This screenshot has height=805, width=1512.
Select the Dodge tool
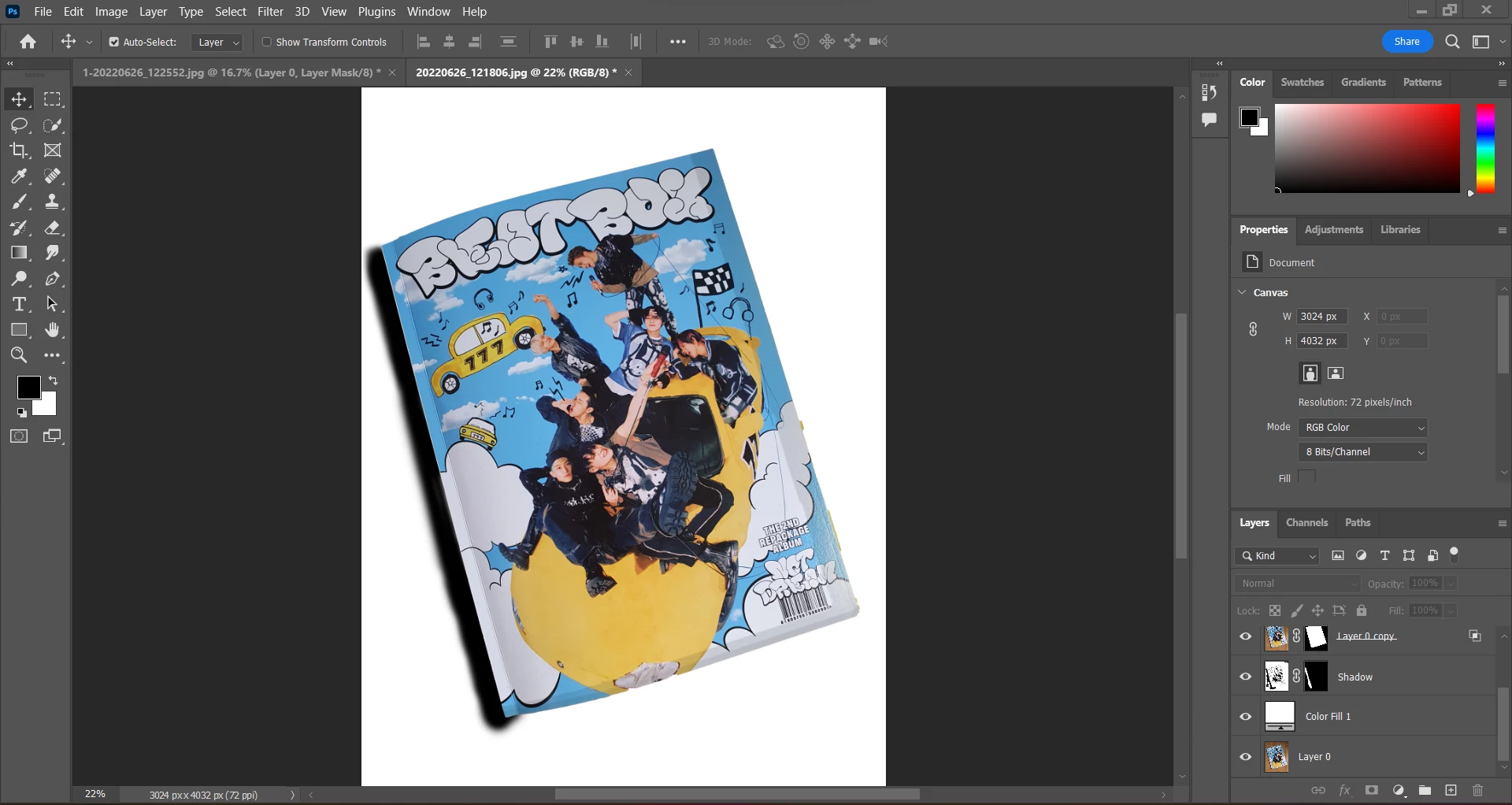tap(19, 279)
